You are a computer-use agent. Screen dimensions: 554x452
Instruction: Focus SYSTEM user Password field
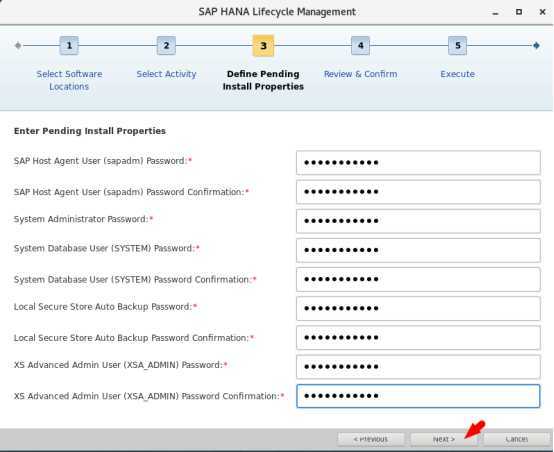coord(418,250)
